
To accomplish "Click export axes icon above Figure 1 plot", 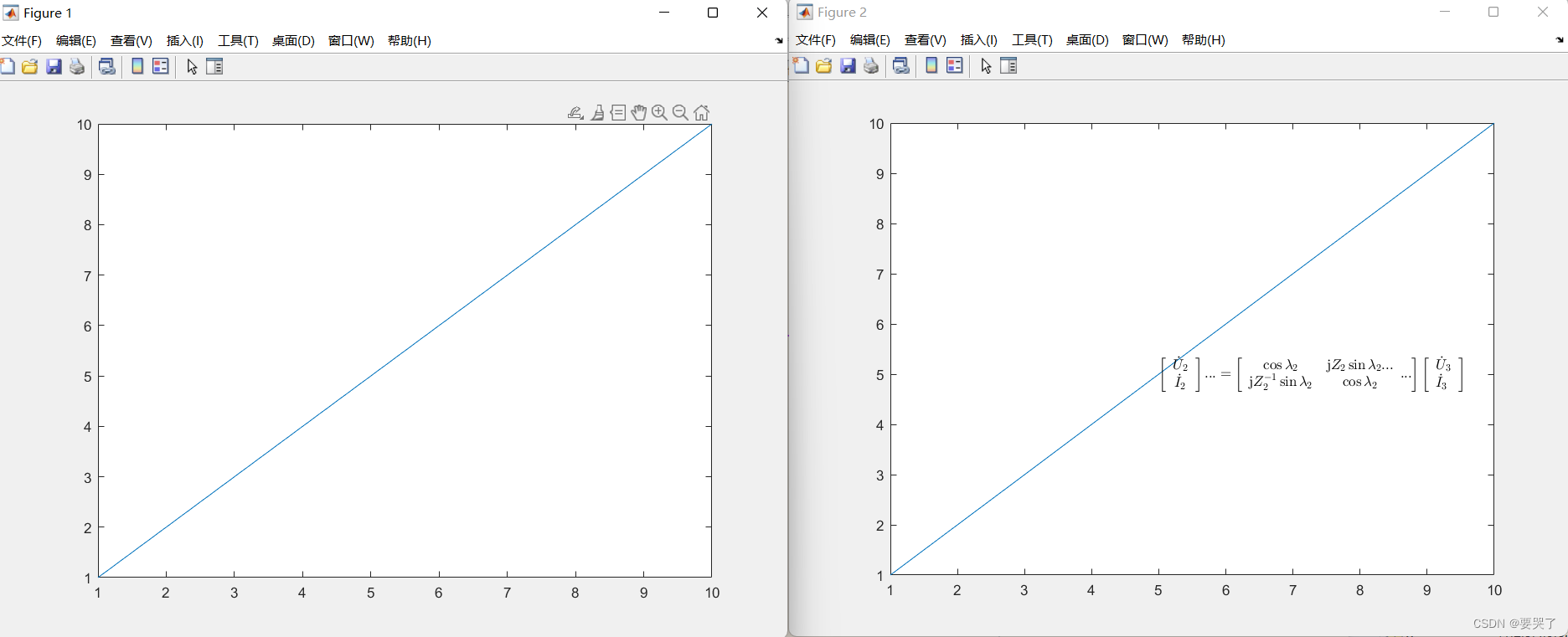I will click(x=575, y=113).
